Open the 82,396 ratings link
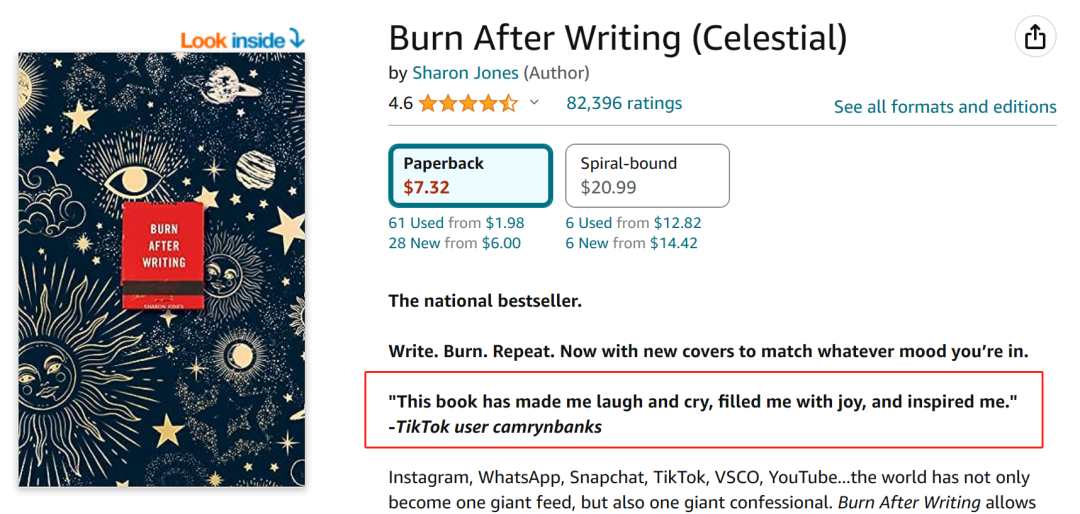This screenshot has height=514, width=1080. [x=624, y=103]
